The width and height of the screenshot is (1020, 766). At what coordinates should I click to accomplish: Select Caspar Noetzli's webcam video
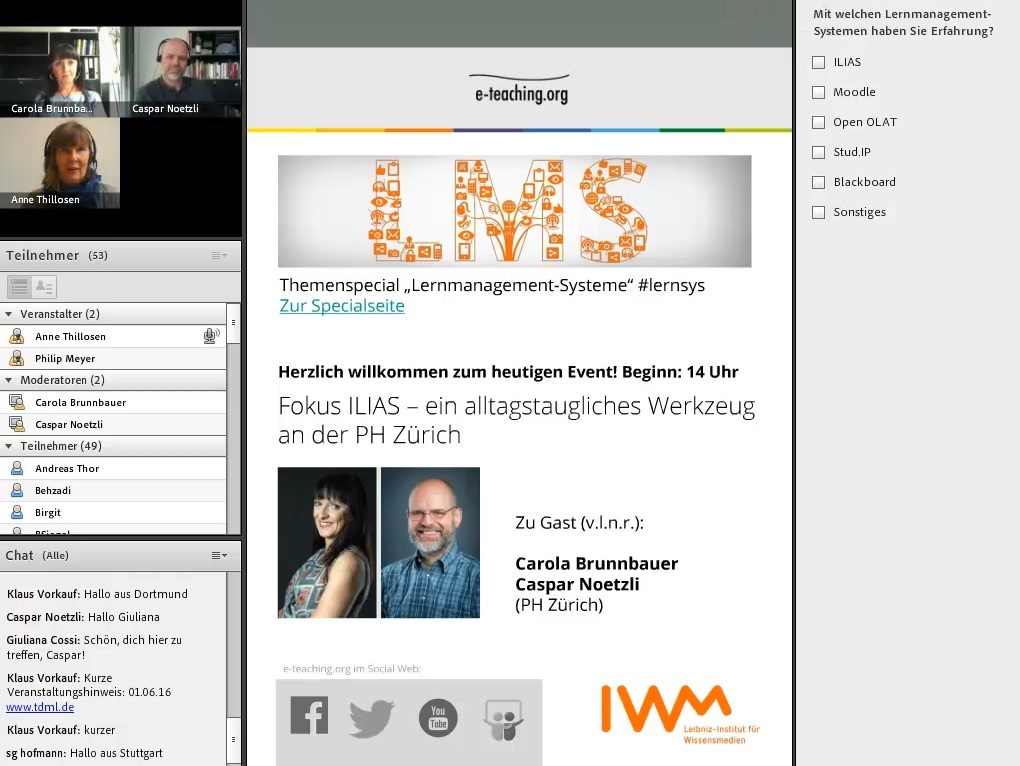(181, 72)
